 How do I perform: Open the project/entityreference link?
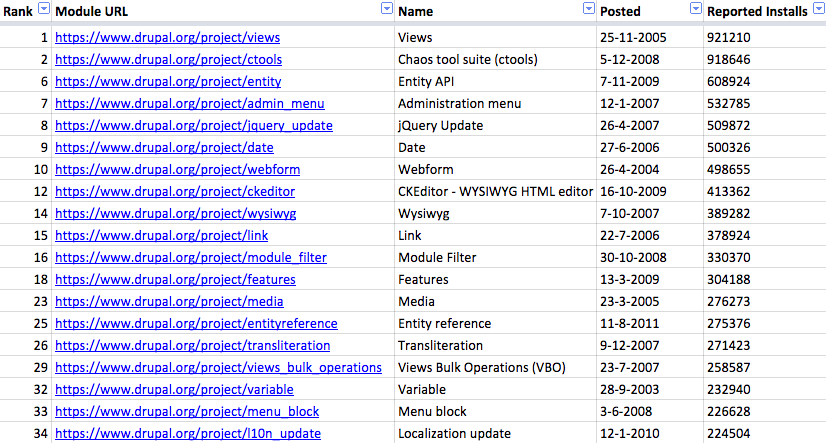196,323
